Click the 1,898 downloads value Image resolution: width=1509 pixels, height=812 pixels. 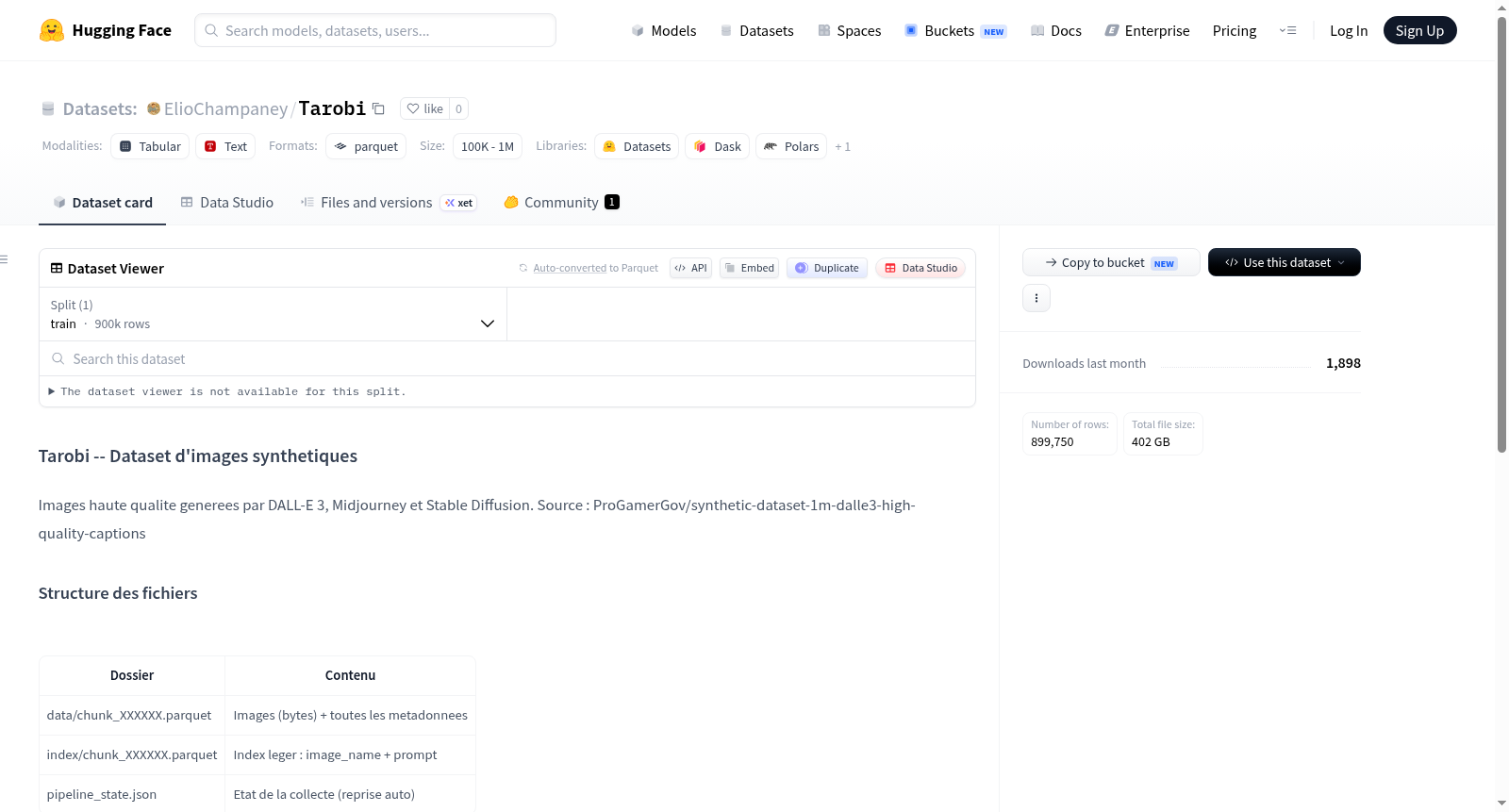click(x=1343, y=363)
